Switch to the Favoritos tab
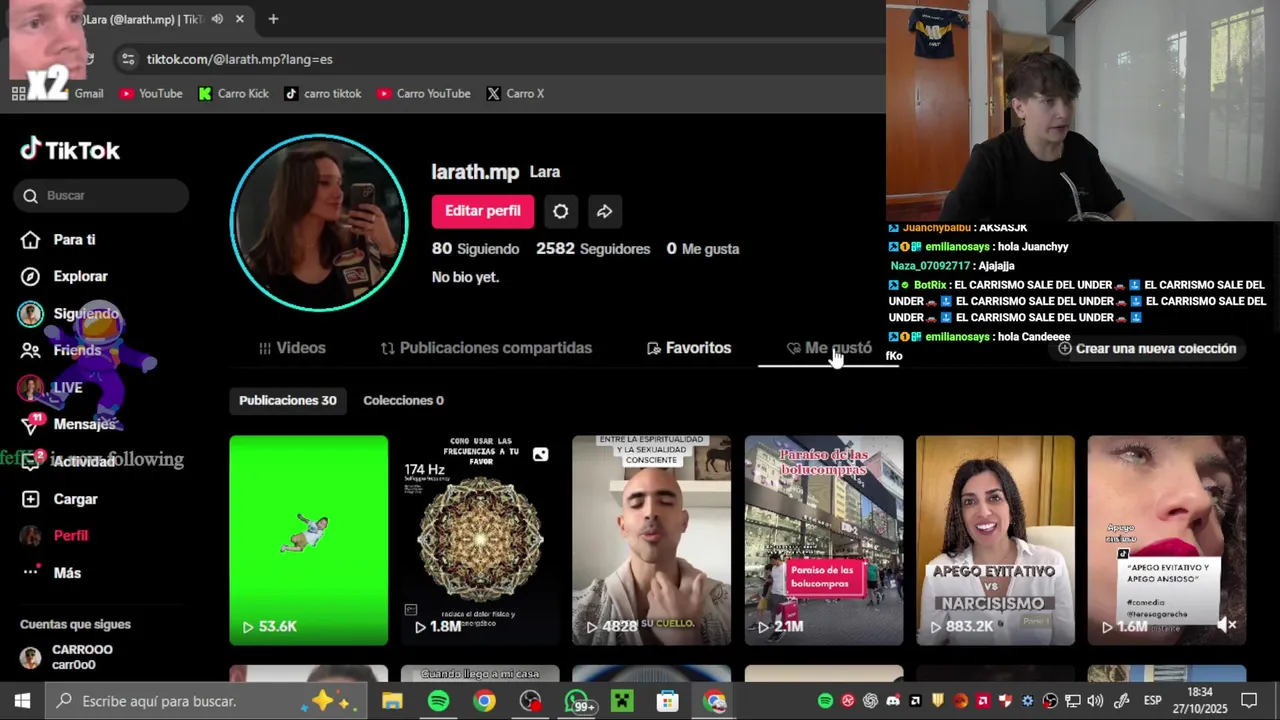The image size is (1280, 720). click(689, 348)
